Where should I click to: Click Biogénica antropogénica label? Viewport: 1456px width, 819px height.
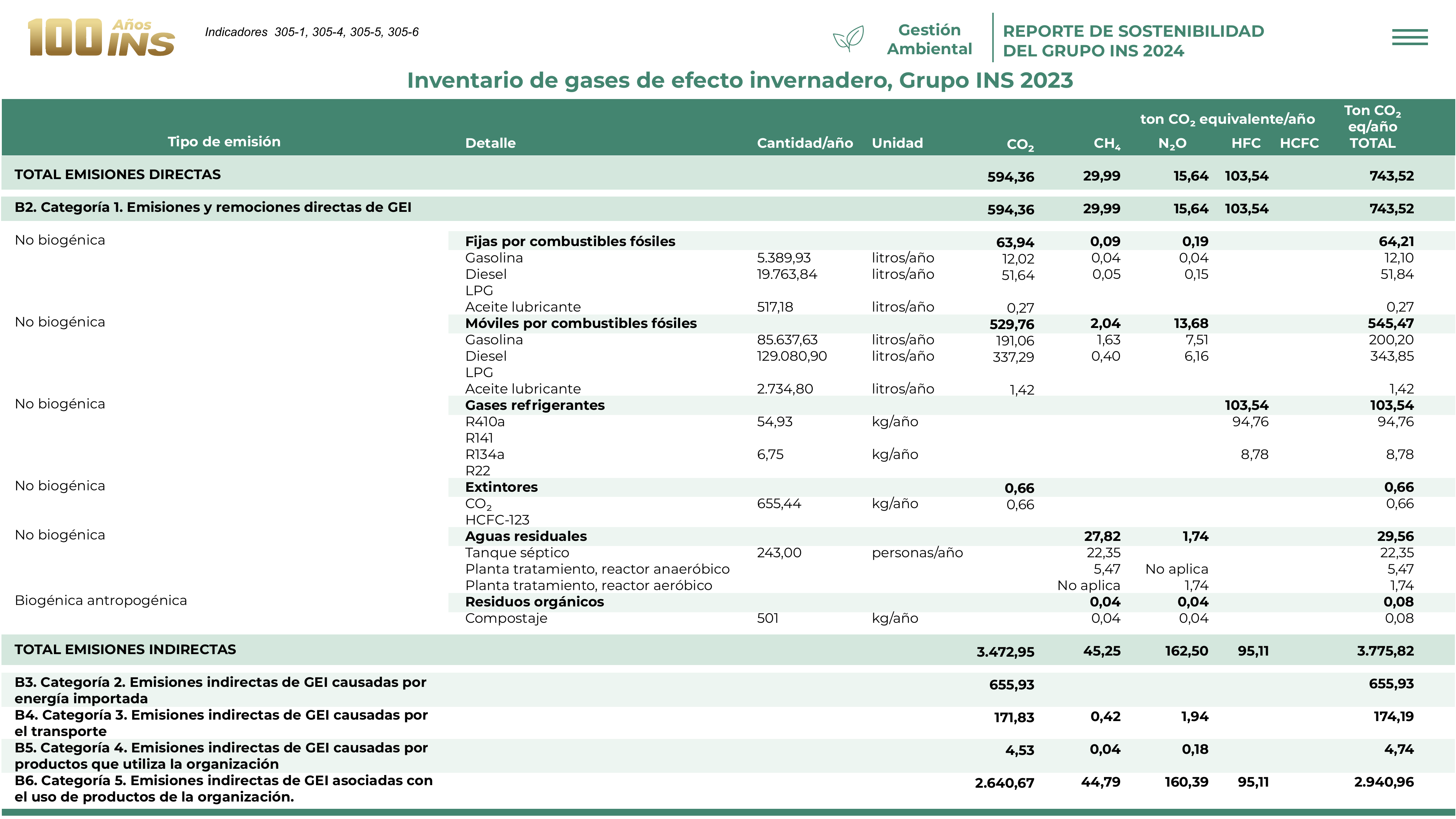pyautogui.click(x=100, y=601)
